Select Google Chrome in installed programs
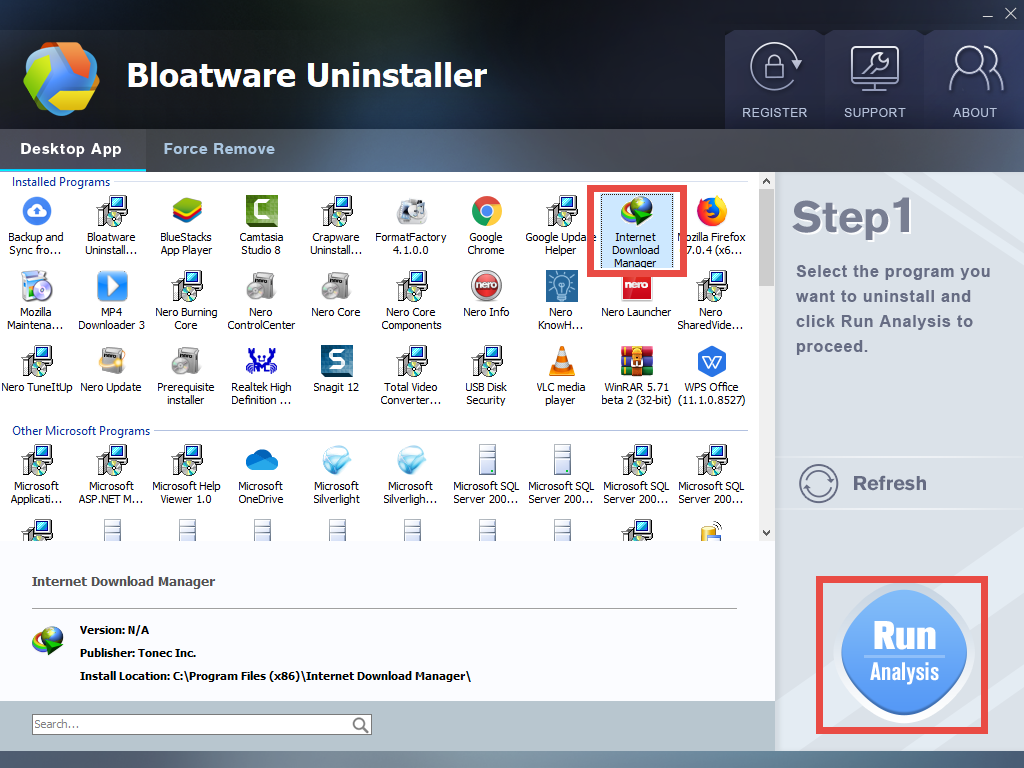The image size is (1024, 768). (x=486, y=225)
